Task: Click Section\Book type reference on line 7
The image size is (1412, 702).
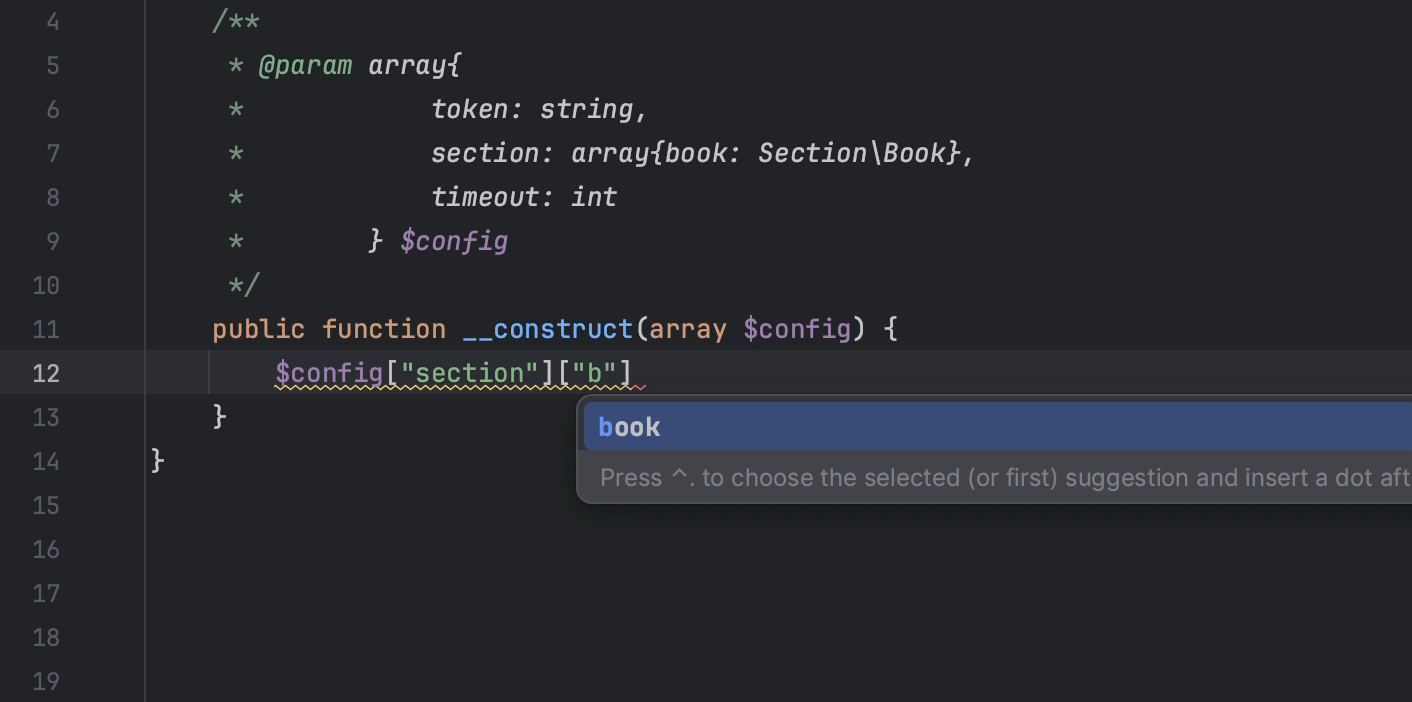Action: pyautogui.click(x=857, y=152)
